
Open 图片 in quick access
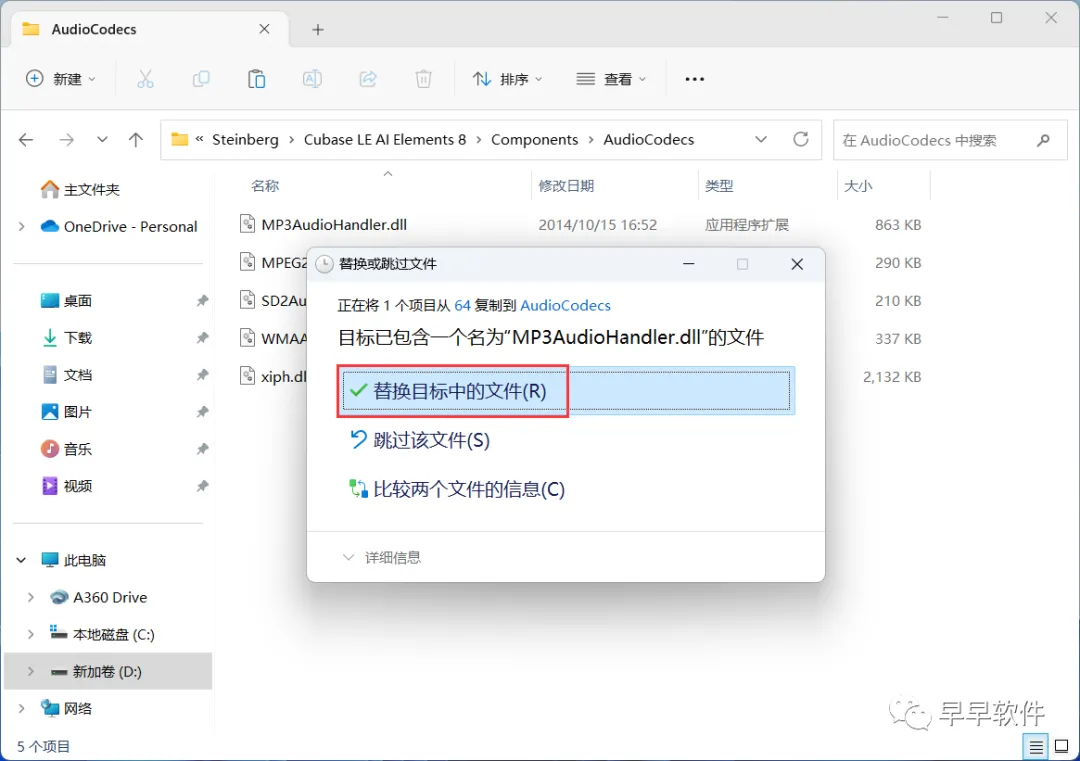[66, 412]
